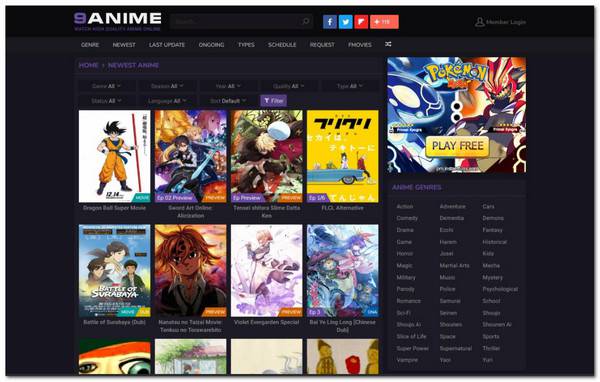The height and width of the screenshot is (382, 600).
Task: Select the Supernatural genre
Action: click(456, 348)
